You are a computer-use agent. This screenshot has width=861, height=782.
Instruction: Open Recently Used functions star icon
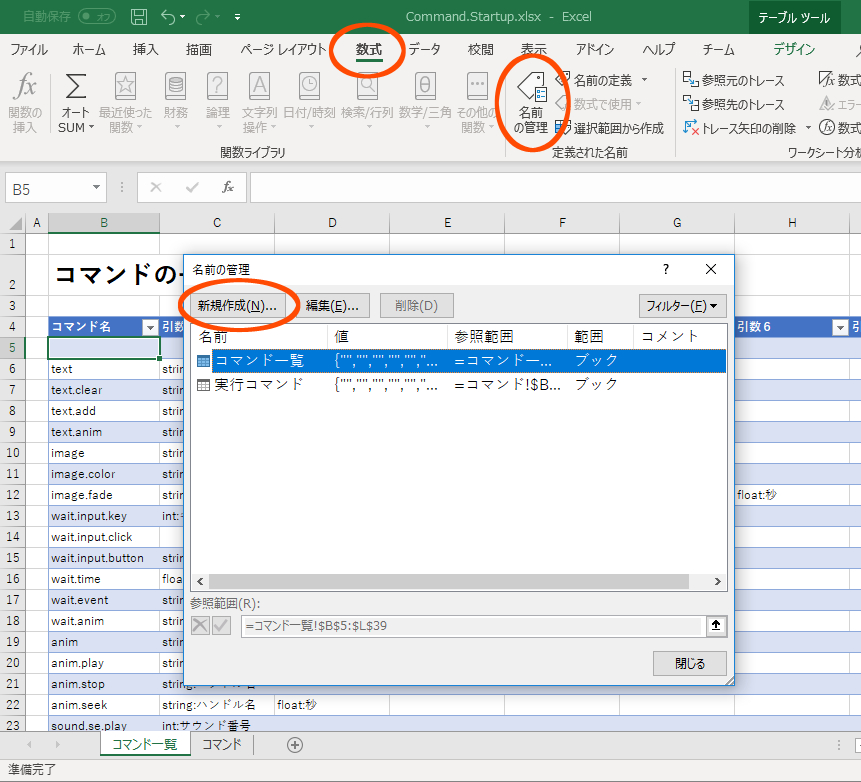pos(125,87)
